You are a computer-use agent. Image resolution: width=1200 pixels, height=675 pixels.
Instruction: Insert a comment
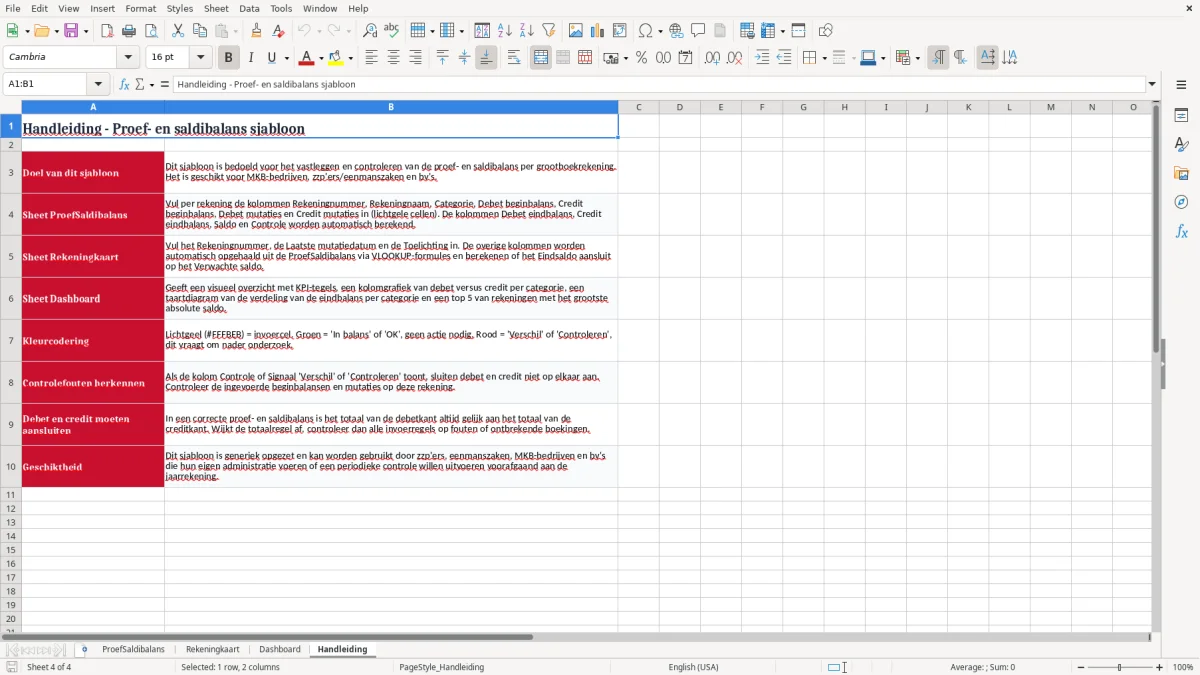point(698,31)
